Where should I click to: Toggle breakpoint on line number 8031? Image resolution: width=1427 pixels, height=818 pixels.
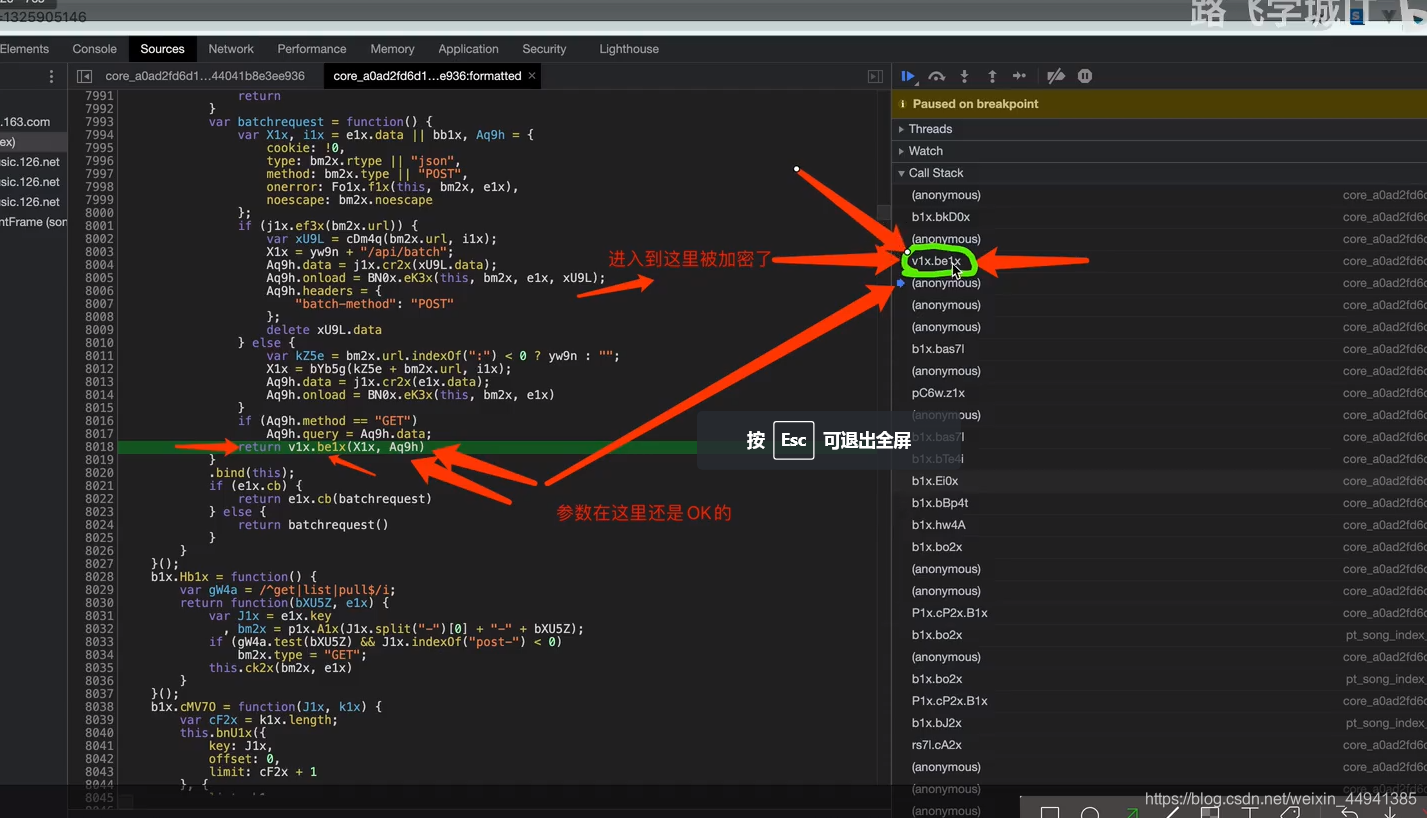[x=99, y=616]
